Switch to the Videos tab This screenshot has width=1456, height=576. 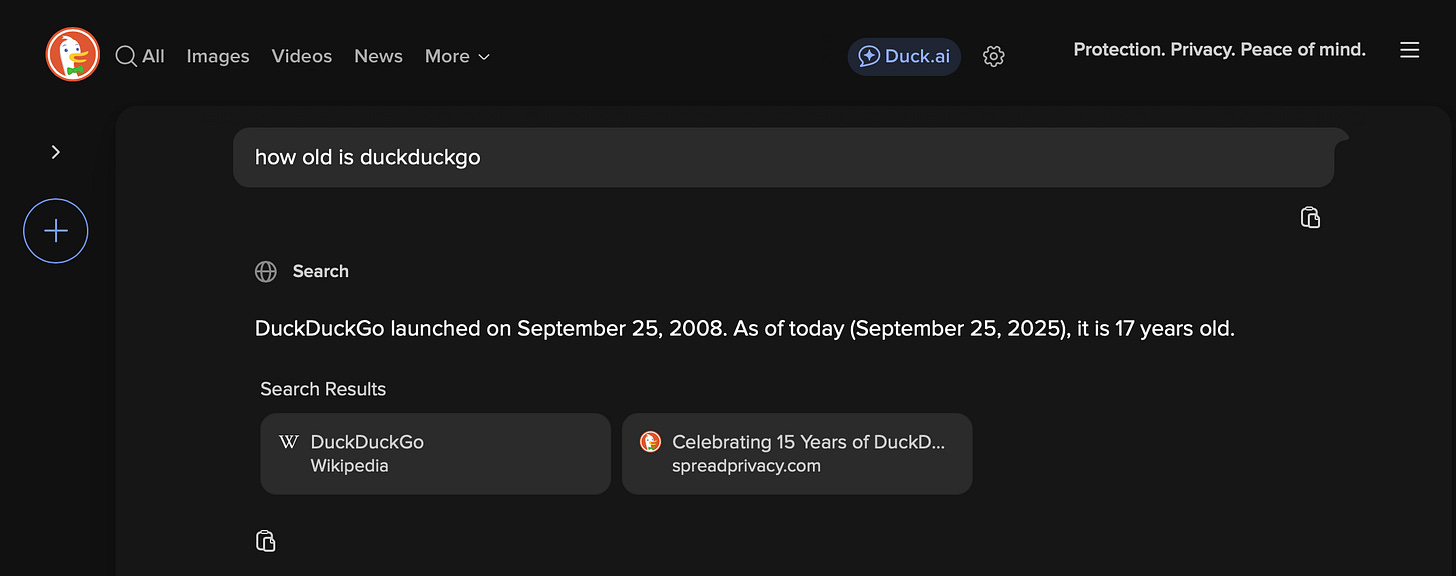302,56
